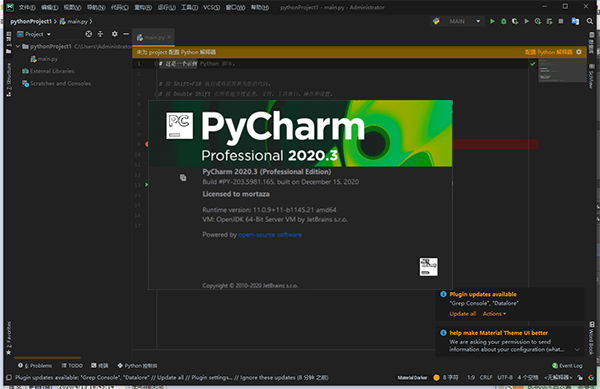This screenshot has width=600, height=389.
Task: Open the 帮助 (Help) menu
Action: pyautogui.click(x=260, y=7)
